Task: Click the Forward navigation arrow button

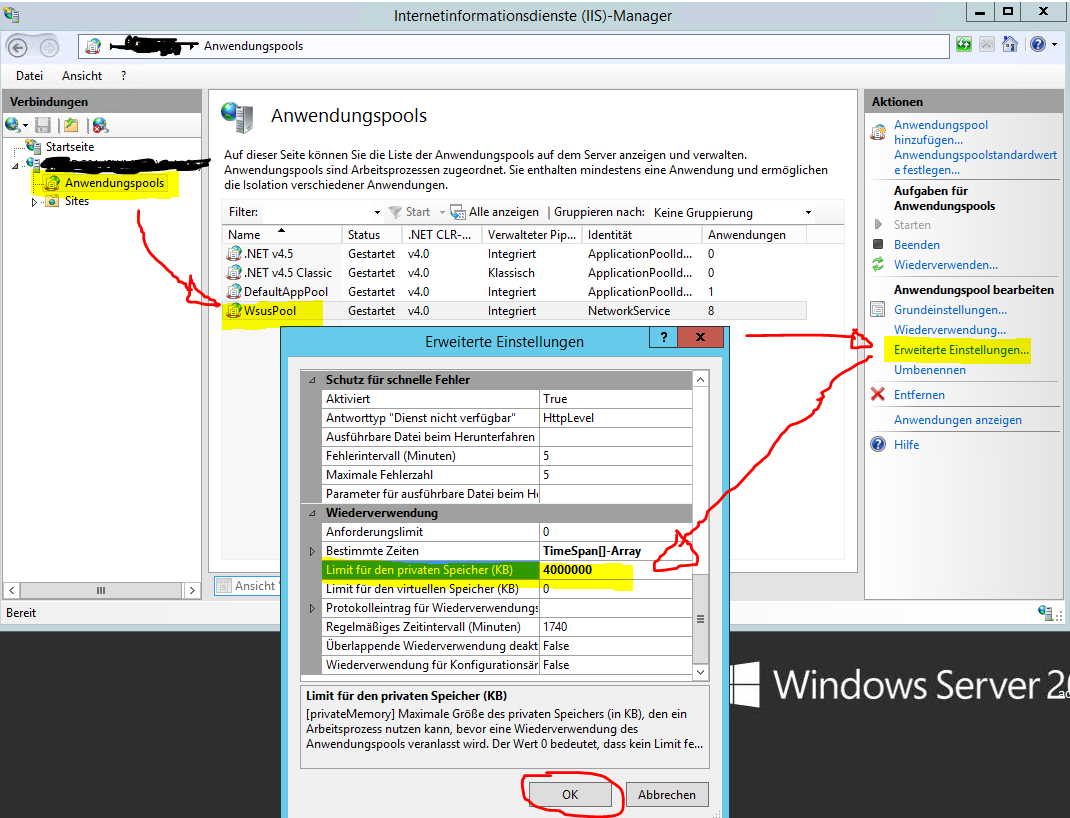Action: [48, 46]
